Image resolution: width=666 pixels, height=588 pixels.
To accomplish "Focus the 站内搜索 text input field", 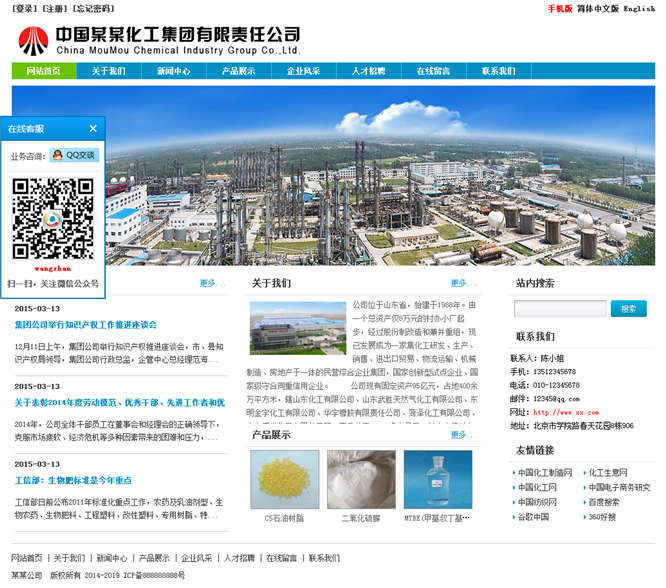I will (559, 309).
